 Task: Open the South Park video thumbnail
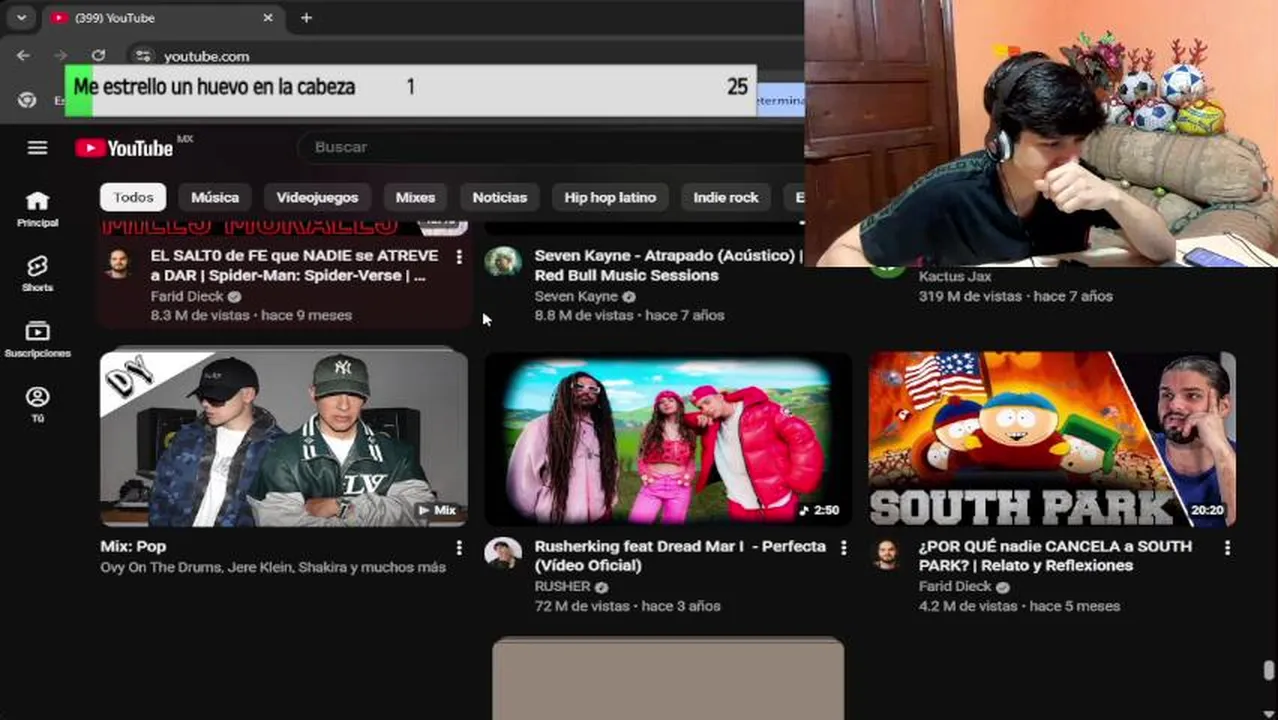pyautogui.click(x=1052, y=438)
